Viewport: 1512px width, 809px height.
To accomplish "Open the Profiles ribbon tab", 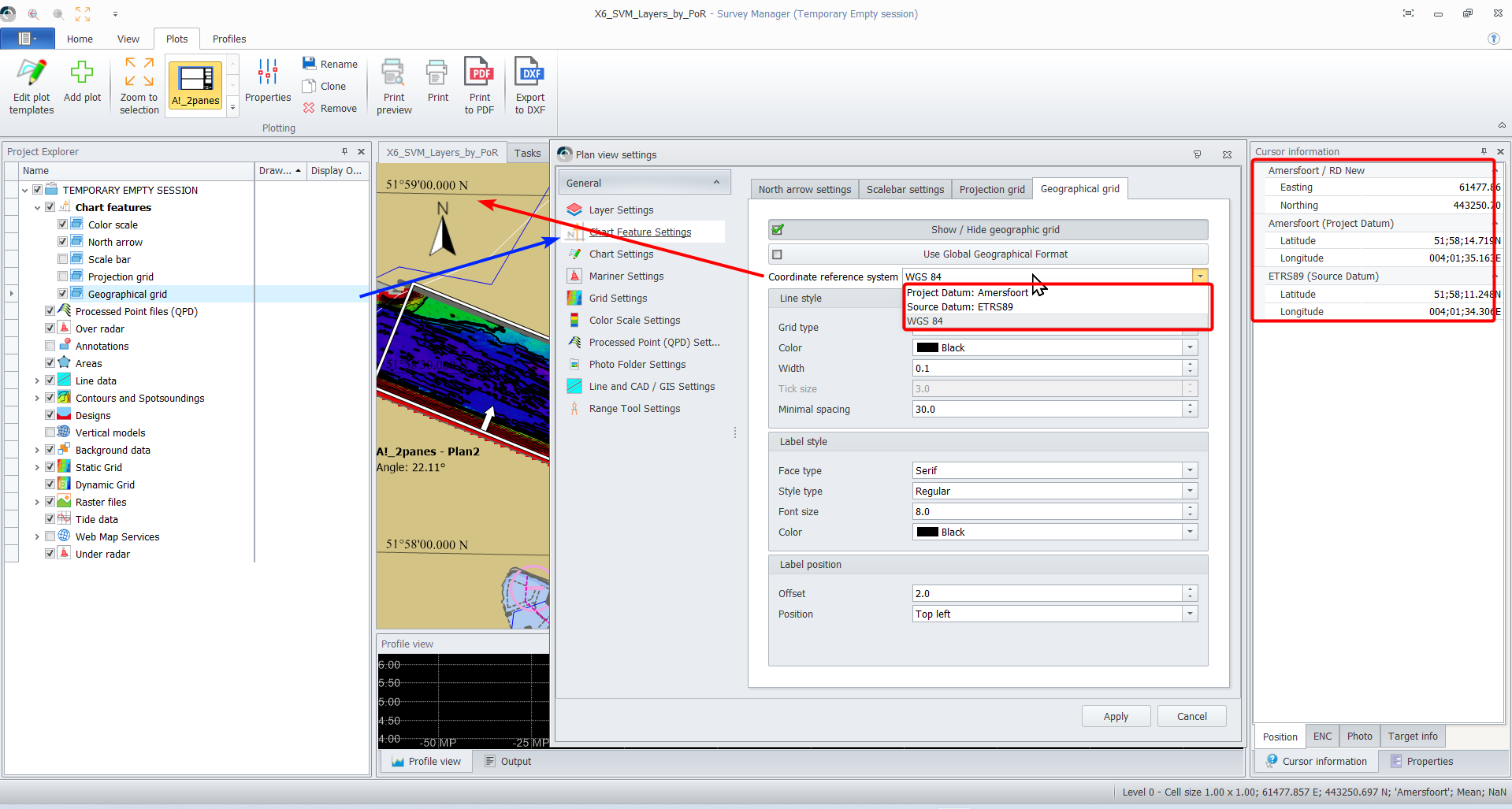I will [x=228, y=39].
